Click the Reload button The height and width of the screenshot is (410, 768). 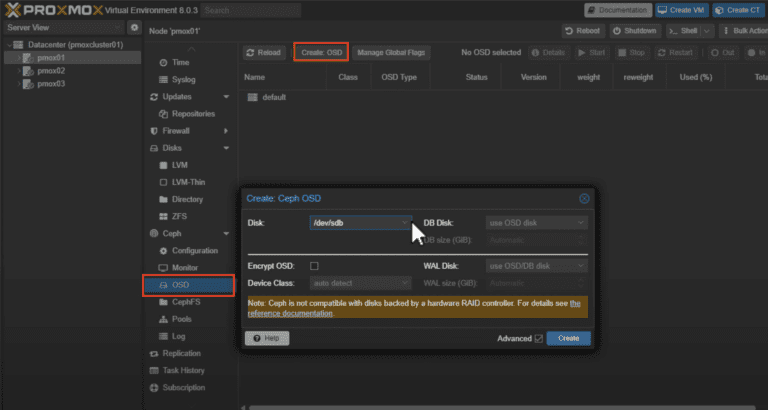(264, 52)
